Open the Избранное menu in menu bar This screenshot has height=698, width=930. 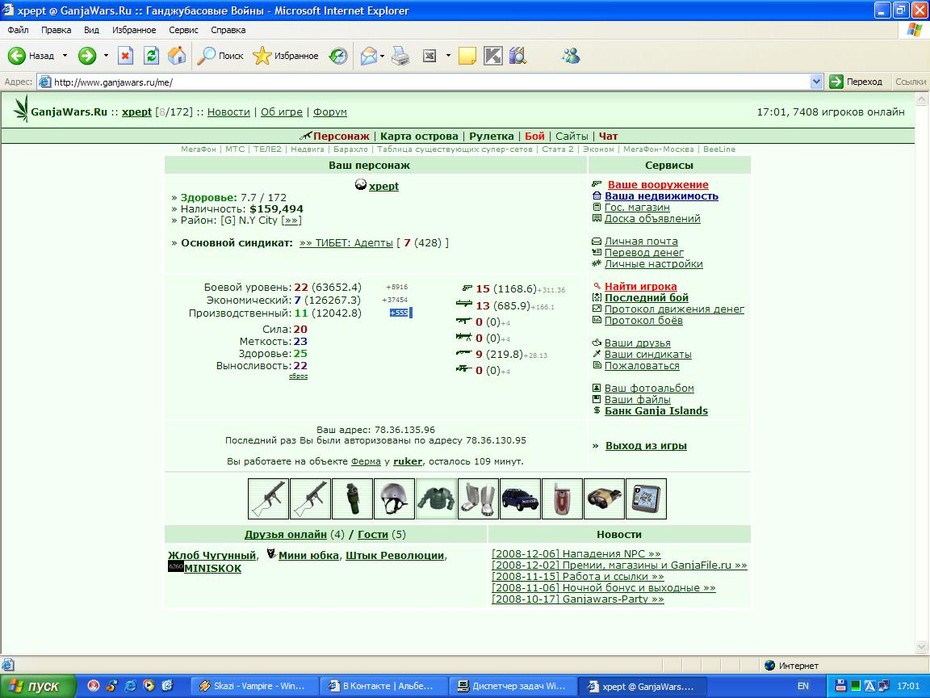[134, 30]
